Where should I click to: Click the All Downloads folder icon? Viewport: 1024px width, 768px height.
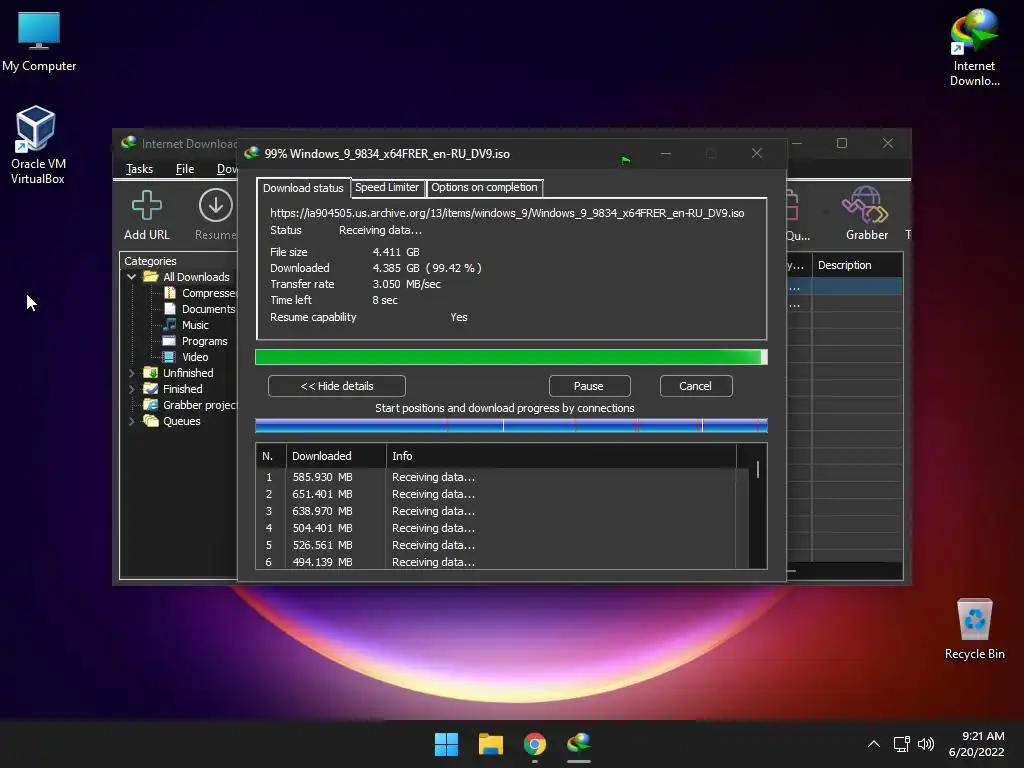(151, 277)
